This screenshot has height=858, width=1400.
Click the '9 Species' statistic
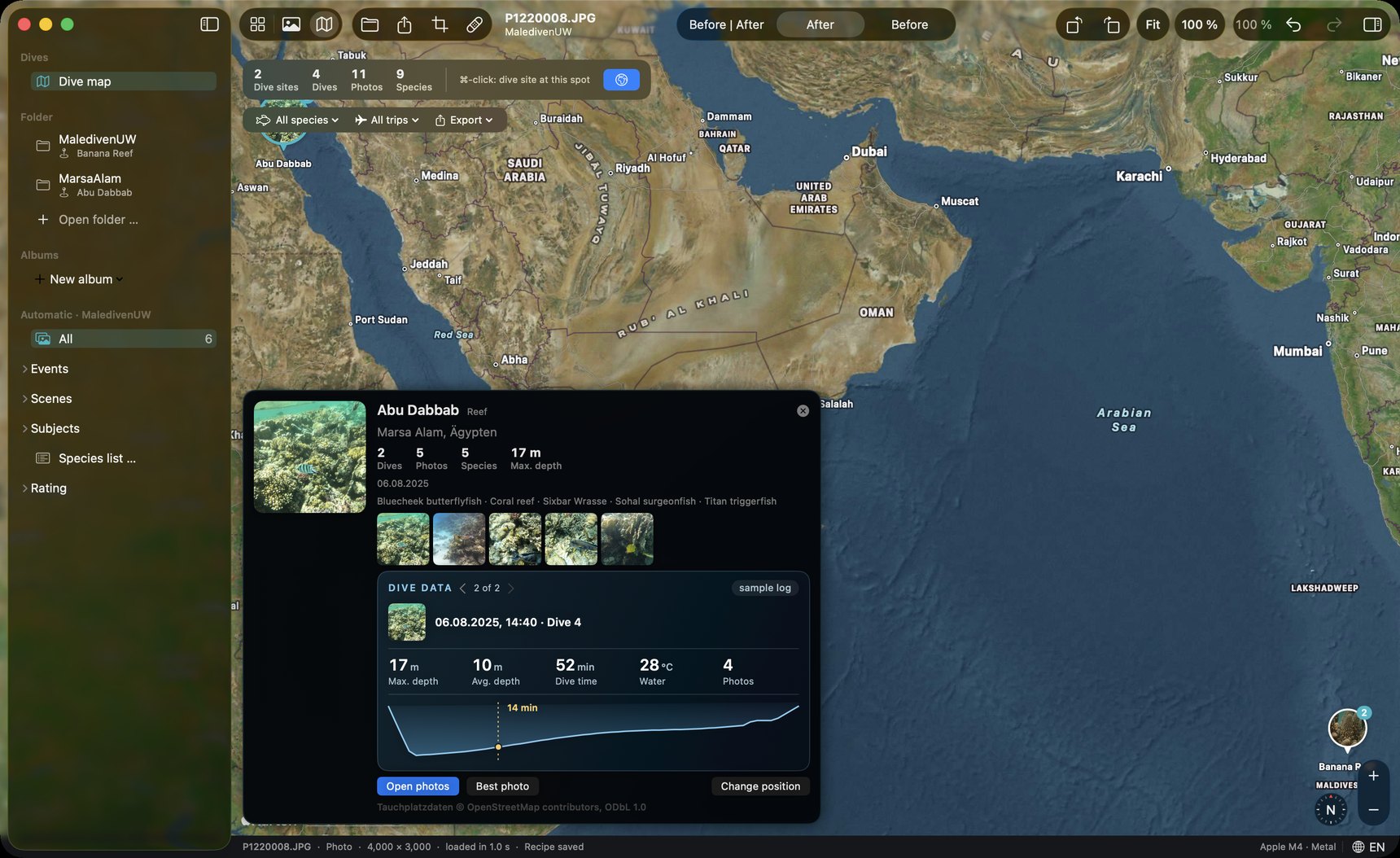[413, 80]
